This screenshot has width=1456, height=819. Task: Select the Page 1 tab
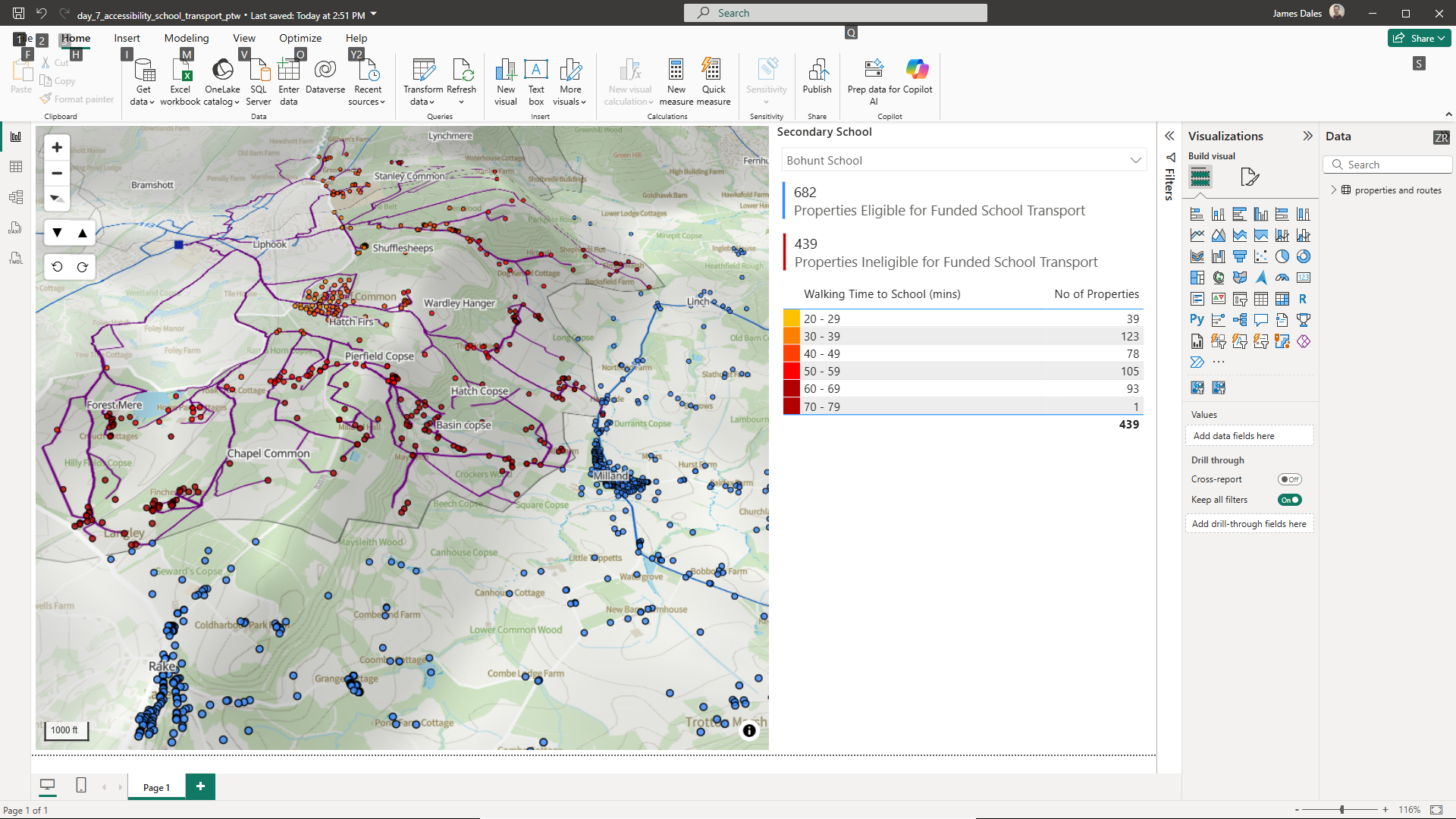[x=156, y=787]
